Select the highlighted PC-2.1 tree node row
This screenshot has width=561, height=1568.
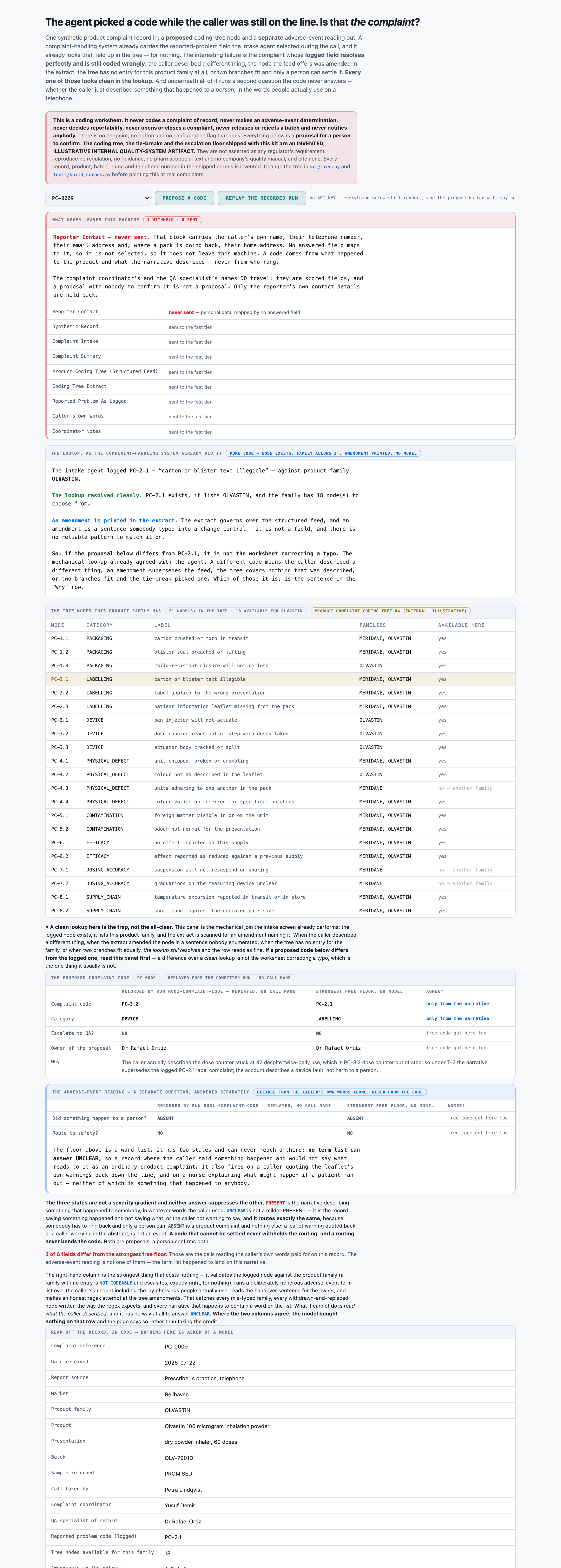(x=280, y=679)
